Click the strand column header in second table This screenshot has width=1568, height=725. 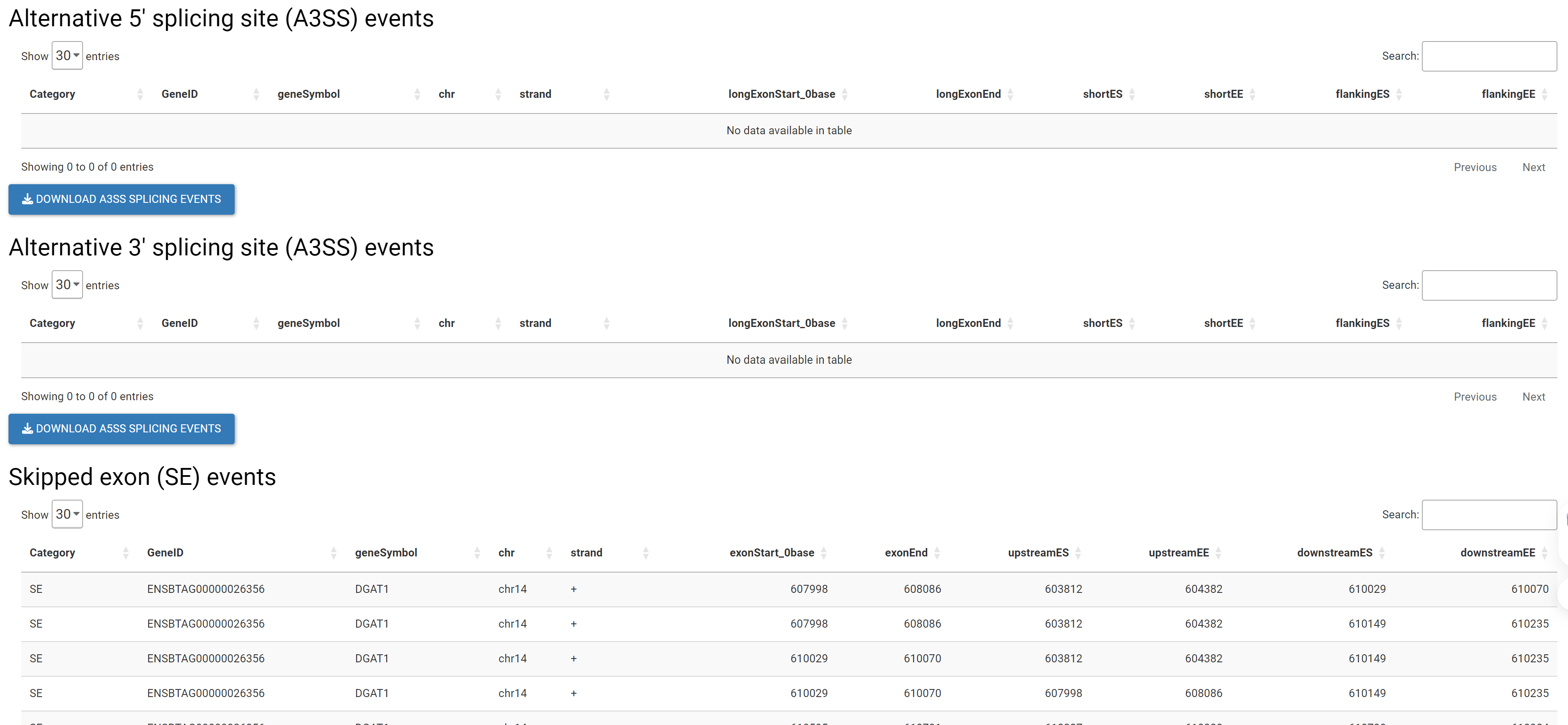535,323
